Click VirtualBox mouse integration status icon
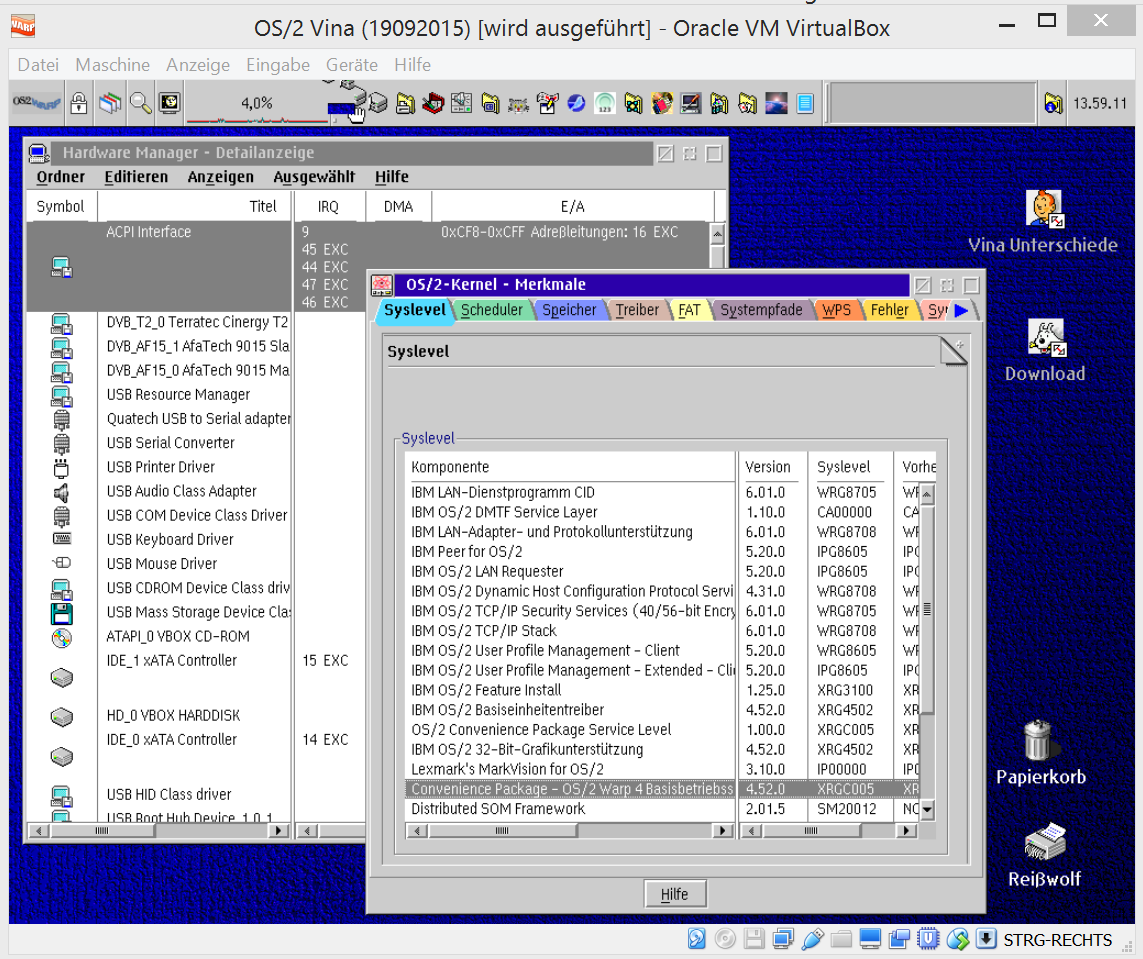 tap(957, 939)
